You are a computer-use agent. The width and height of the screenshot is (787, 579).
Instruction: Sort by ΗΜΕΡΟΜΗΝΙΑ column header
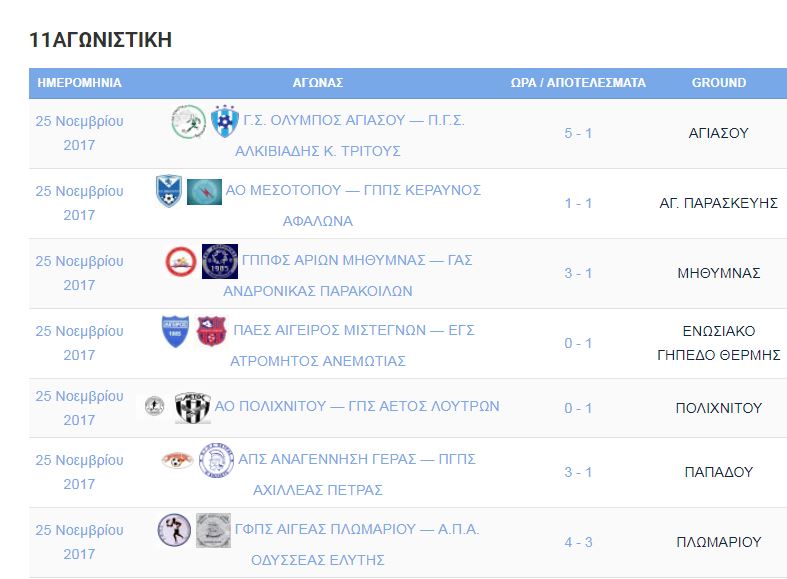pyautogui.click(x=79, y=83)
